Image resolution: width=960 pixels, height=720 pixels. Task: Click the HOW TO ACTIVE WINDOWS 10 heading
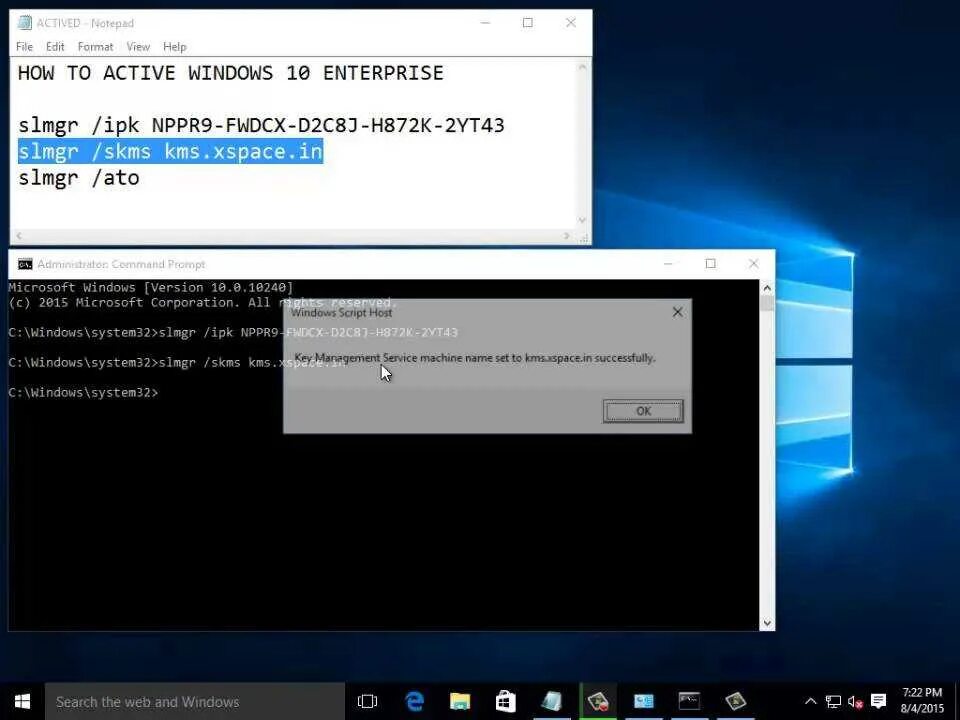pyautogui.click(x=231, y=73)
